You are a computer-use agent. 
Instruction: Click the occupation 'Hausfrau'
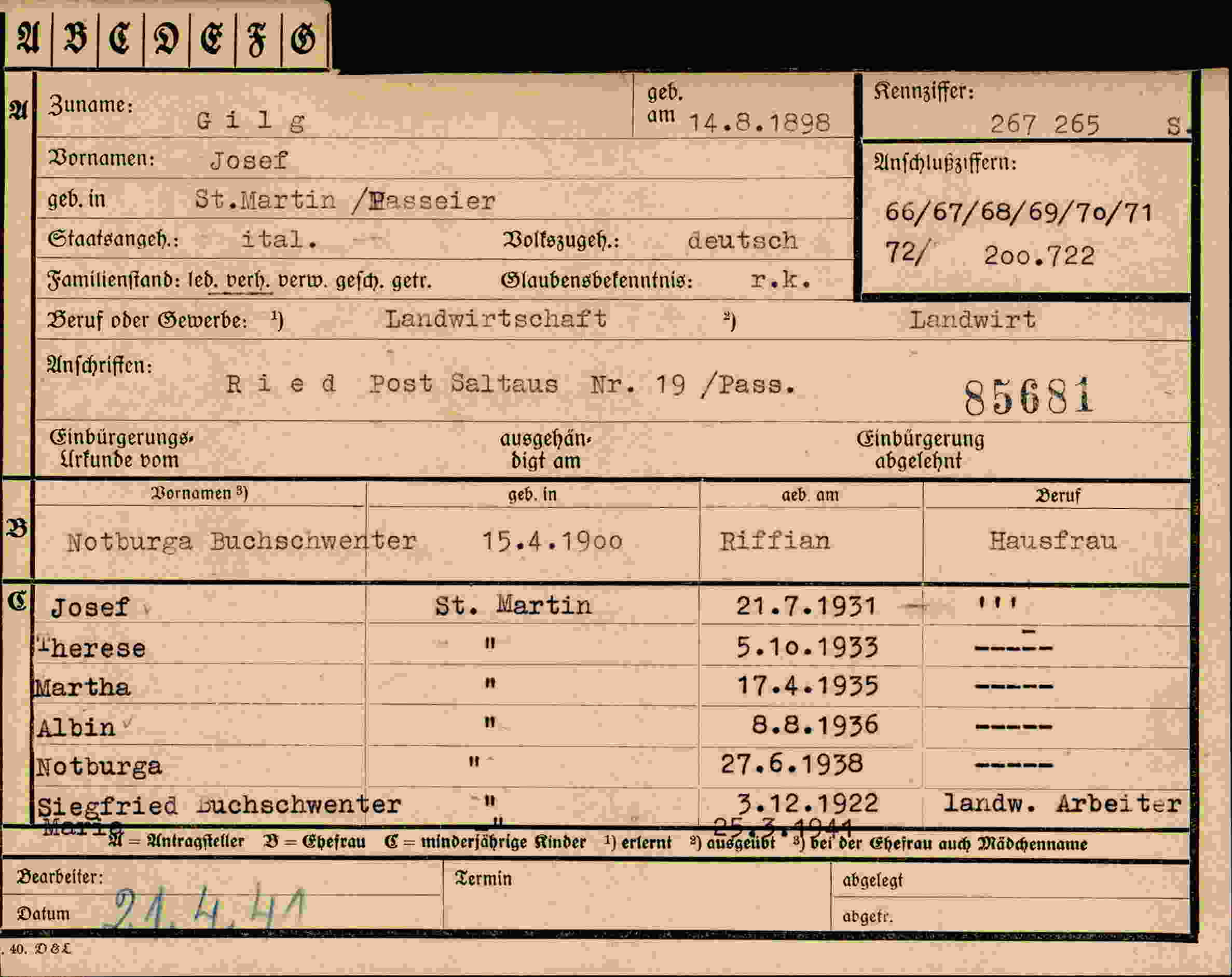(x=1052, y=541)
